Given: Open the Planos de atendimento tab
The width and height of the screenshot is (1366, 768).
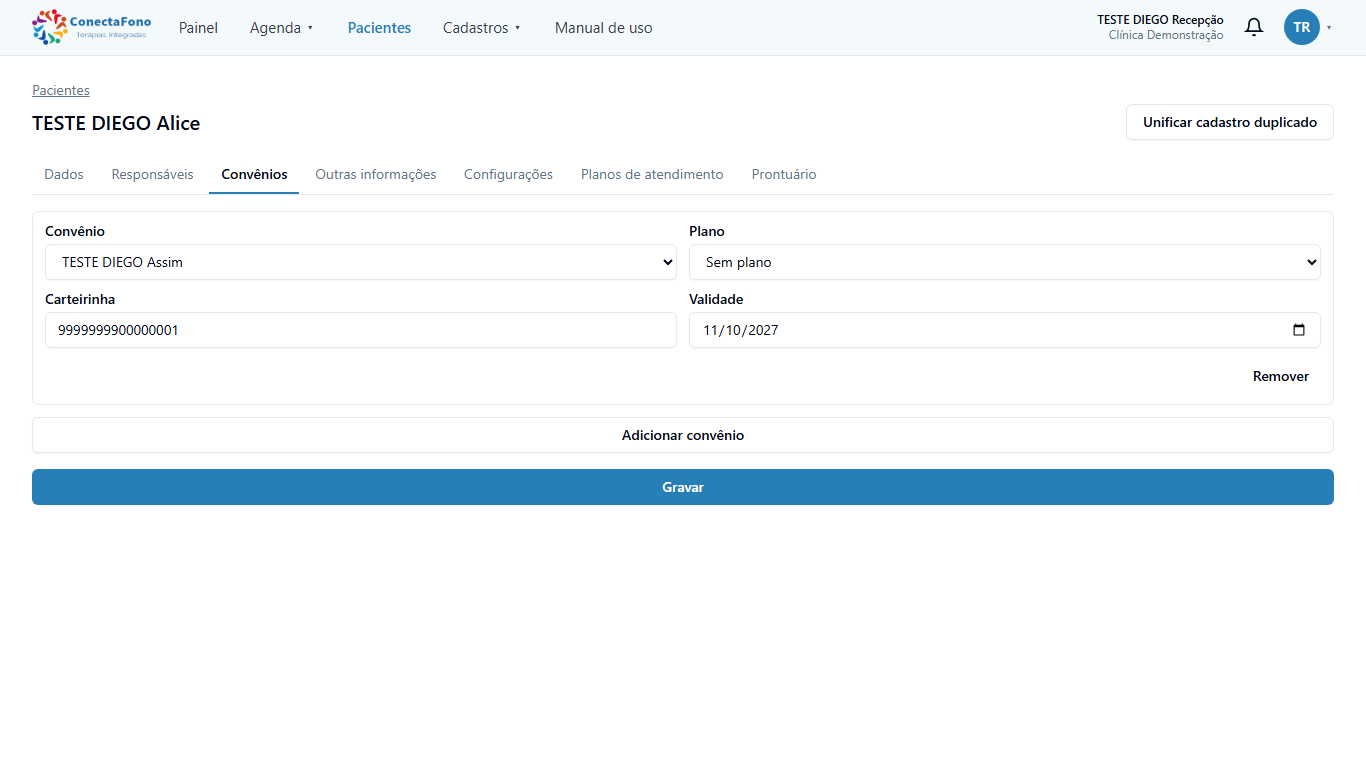Looking at the screenshot, I should pos(652,174).
